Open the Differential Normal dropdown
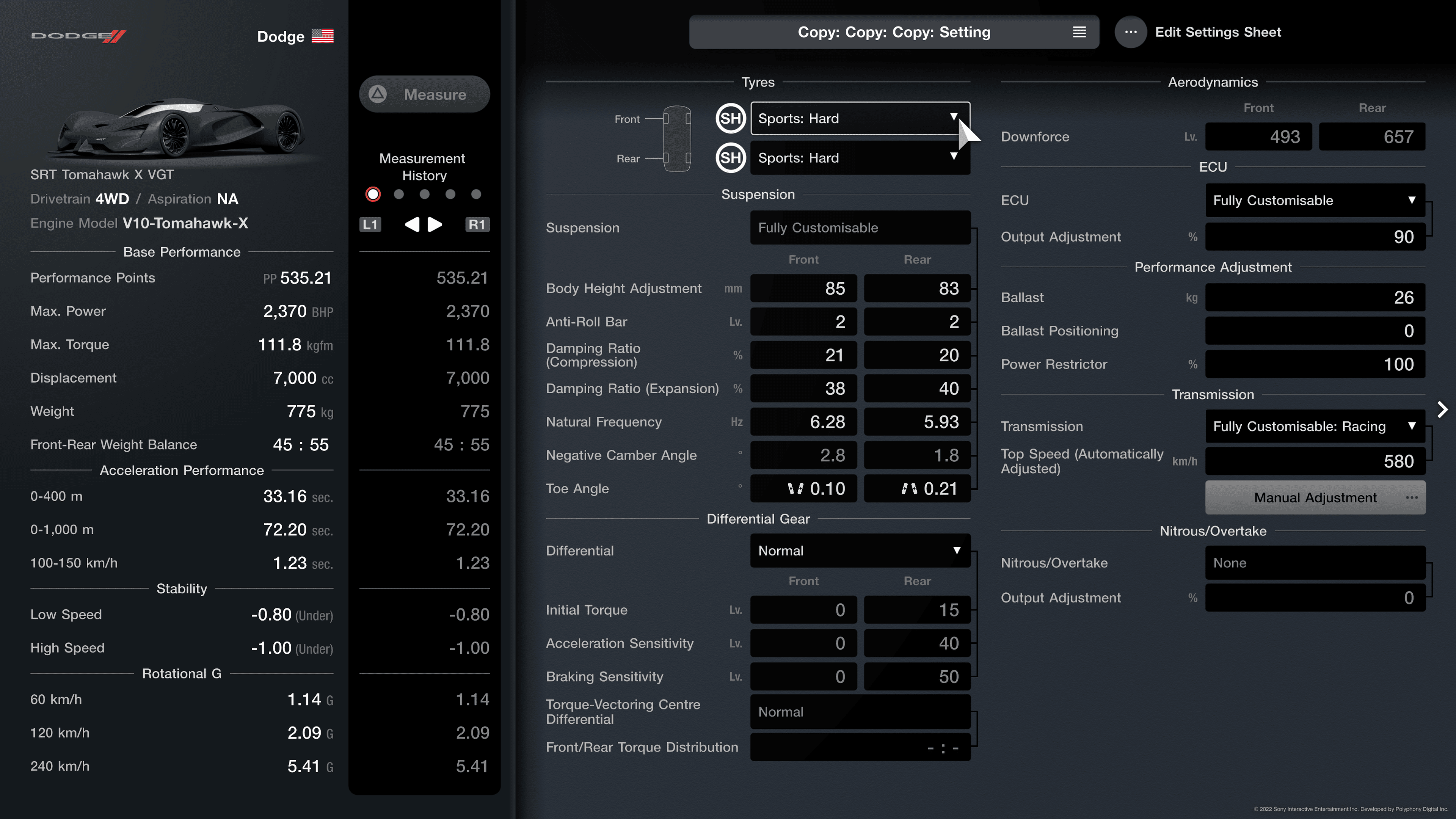 [x=860, y=551]
